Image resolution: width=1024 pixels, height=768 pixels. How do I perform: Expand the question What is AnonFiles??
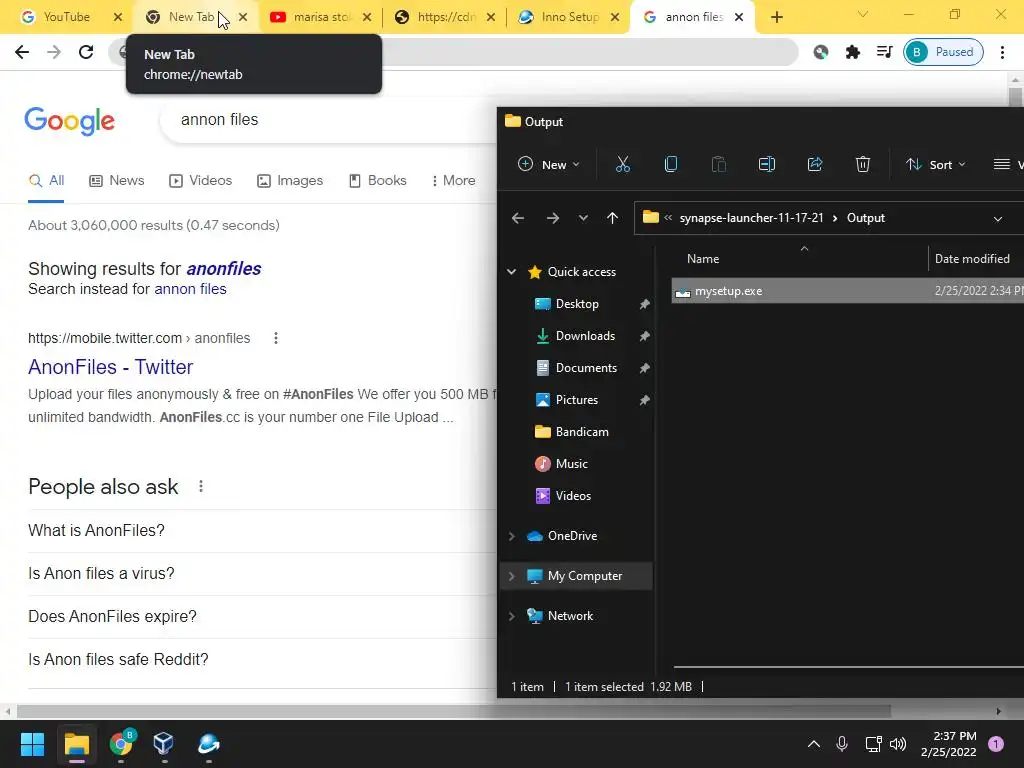[x=96, y=530]
